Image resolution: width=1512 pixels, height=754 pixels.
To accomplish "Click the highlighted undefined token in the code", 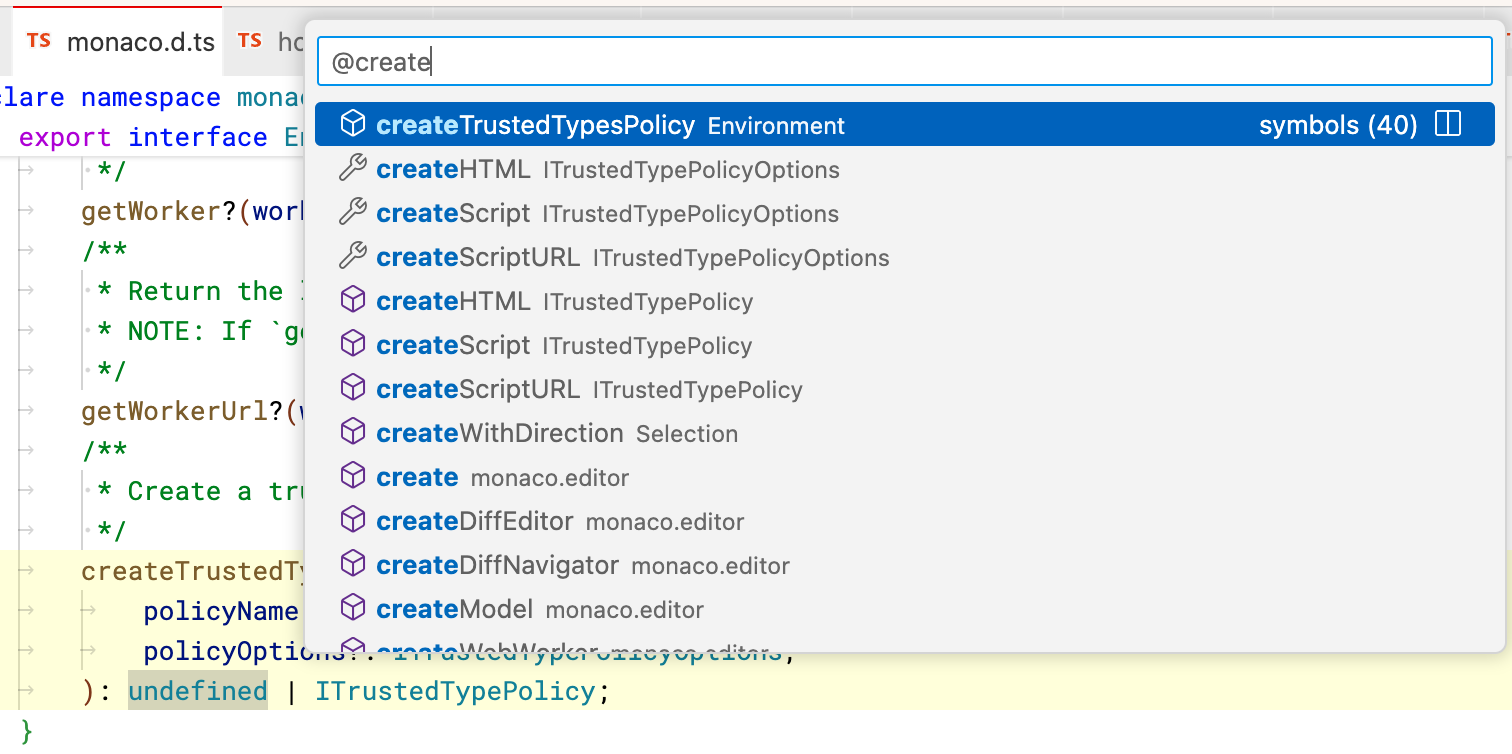I will [x=197, y=690].
